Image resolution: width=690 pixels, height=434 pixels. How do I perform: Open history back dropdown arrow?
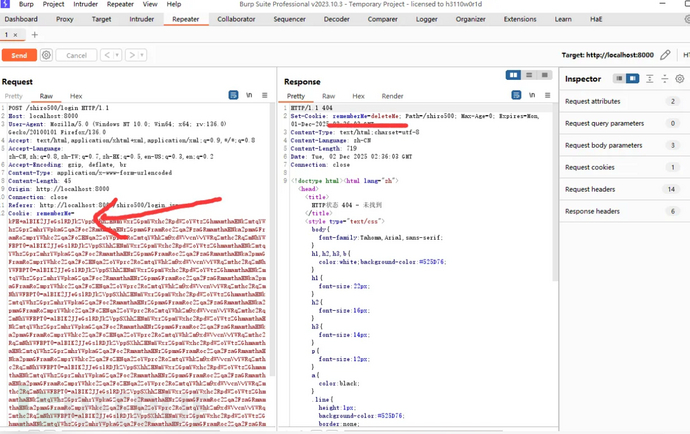[119, 55]
